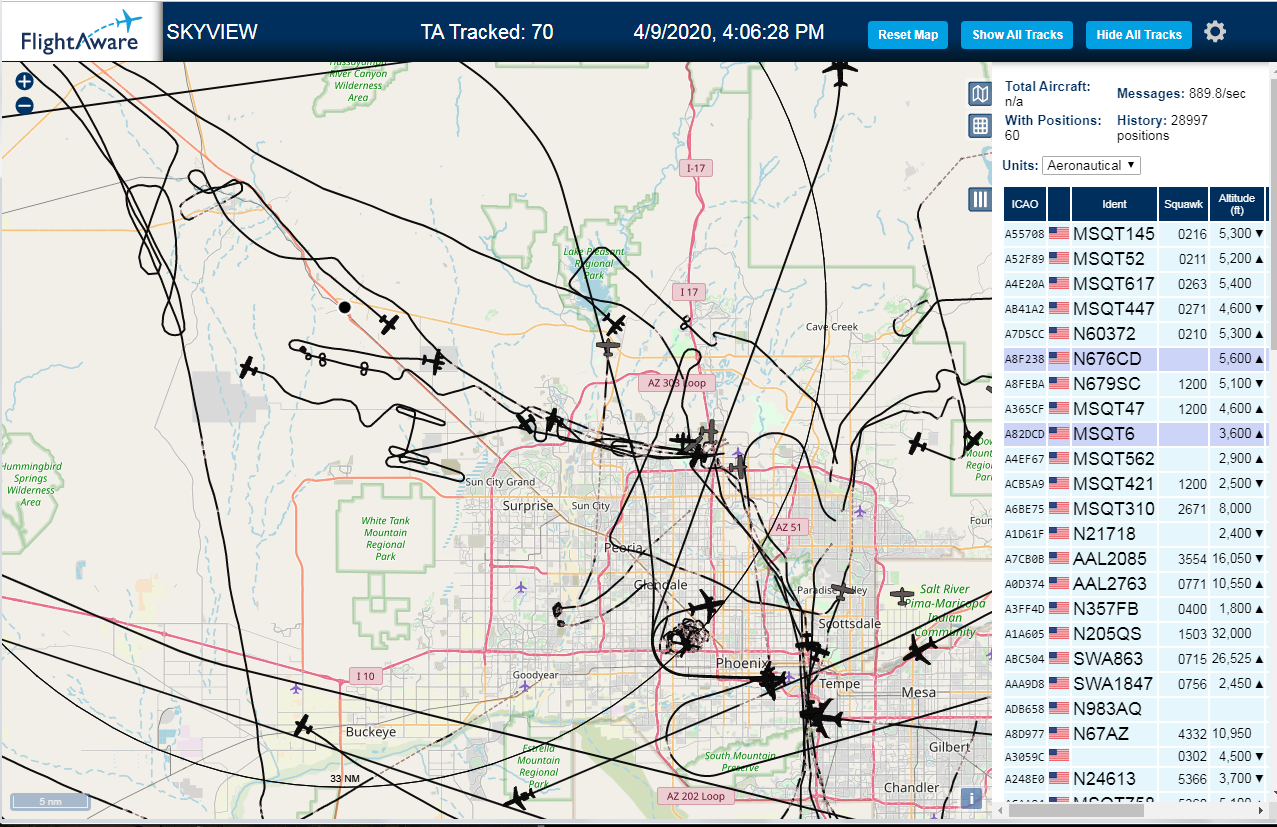Select the N21718 row
The height and width of the screenshot is (827, 1277).
(1135, 534)
